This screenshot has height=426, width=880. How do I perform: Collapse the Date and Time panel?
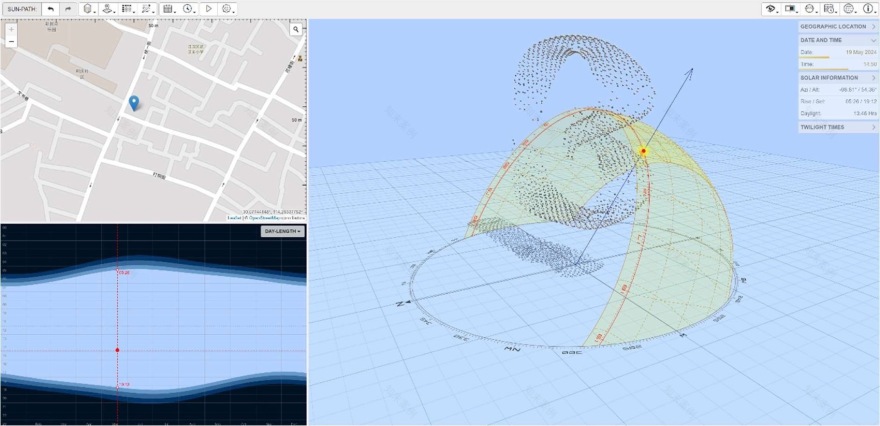873,40
